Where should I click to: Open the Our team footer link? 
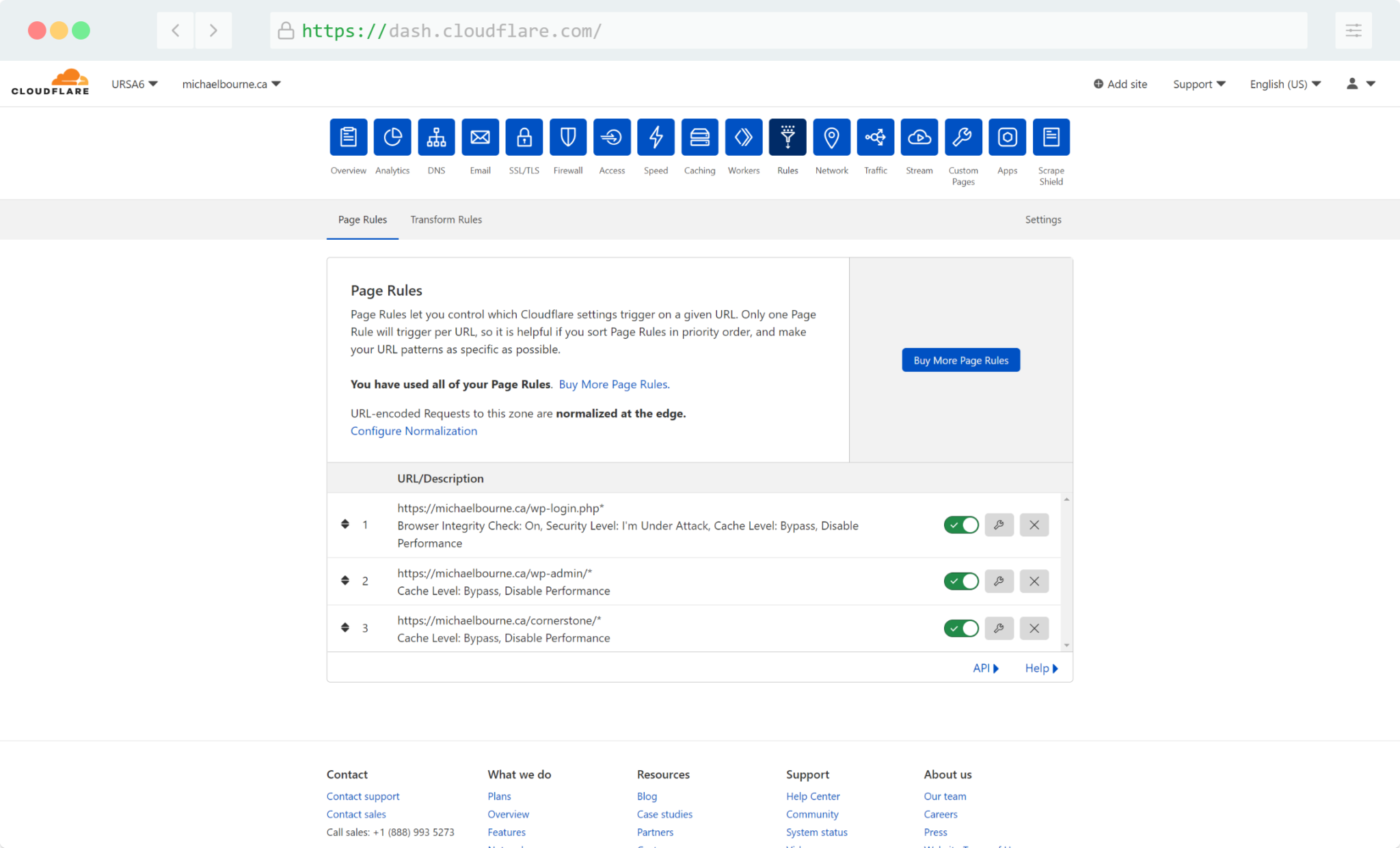(x=945, y=796)
